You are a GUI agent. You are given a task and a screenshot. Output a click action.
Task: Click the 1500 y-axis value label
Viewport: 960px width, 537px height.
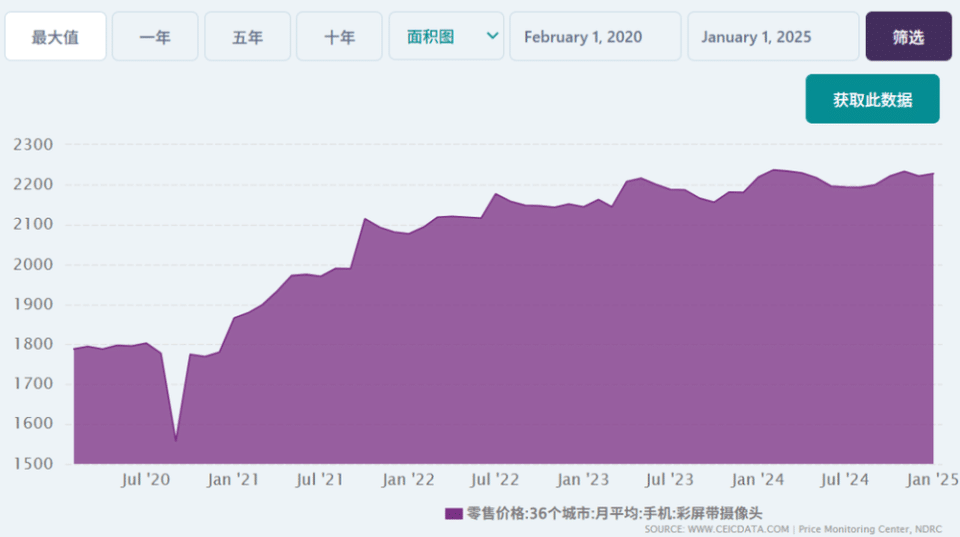[32, 464]
